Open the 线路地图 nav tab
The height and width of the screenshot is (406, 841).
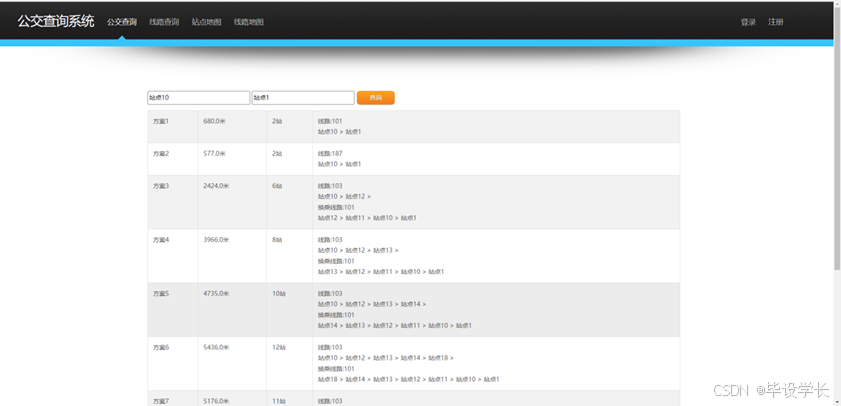pyautogui.click(x=249, y=22)
